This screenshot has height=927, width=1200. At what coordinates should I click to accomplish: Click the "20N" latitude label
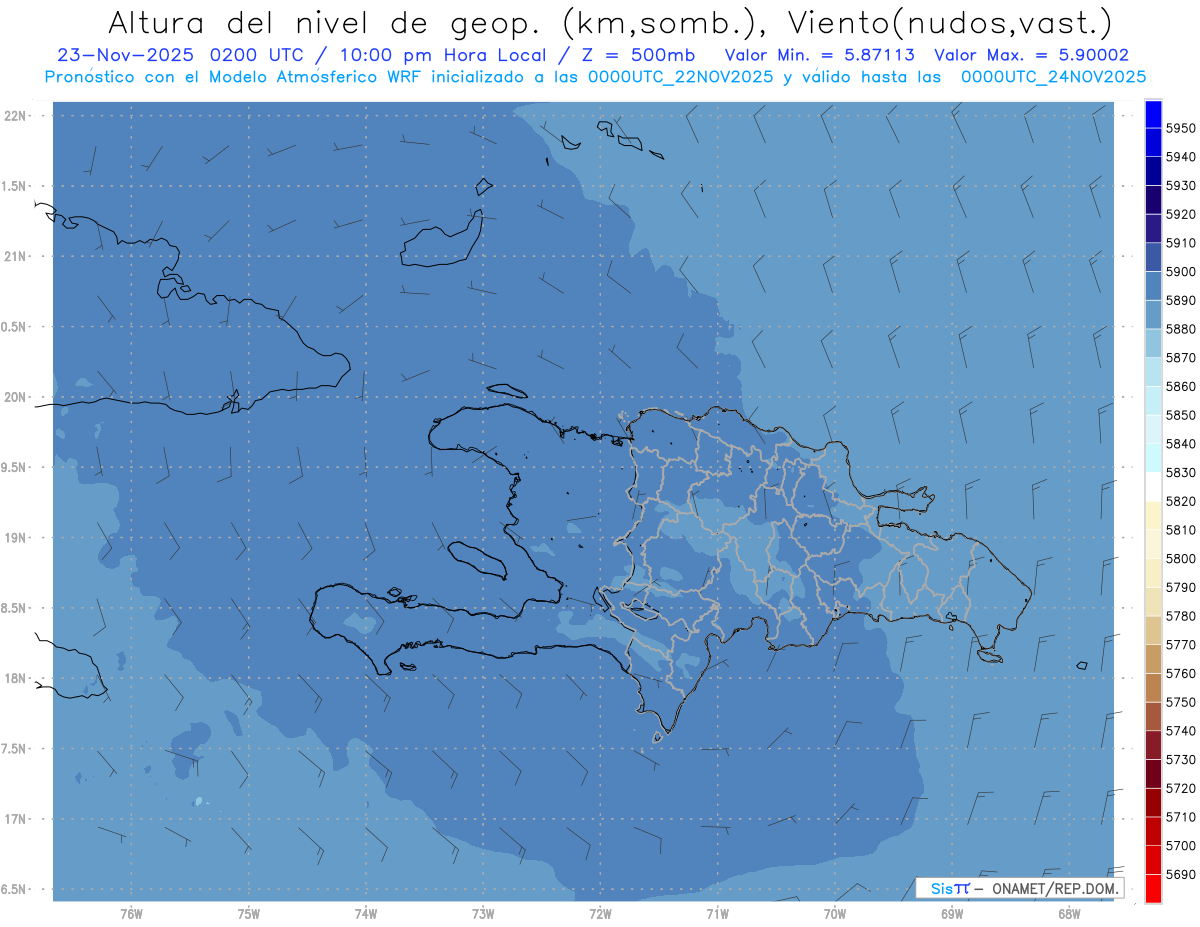pyautogui.click(x=15, y=397)
